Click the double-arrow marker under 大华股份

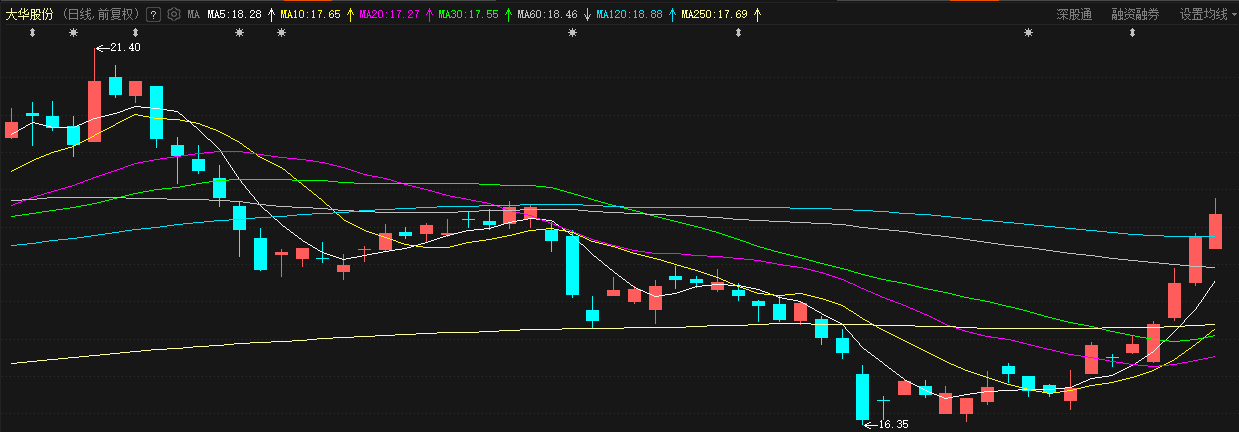pyautogui.click(x=32, y=34)
